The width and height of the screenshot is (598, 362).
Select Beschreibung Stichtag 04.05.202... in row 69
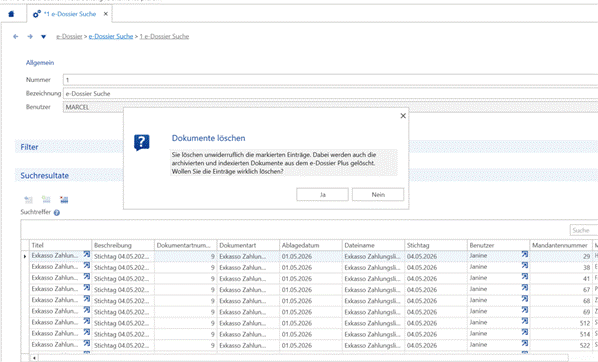click(x=123, y=312)
